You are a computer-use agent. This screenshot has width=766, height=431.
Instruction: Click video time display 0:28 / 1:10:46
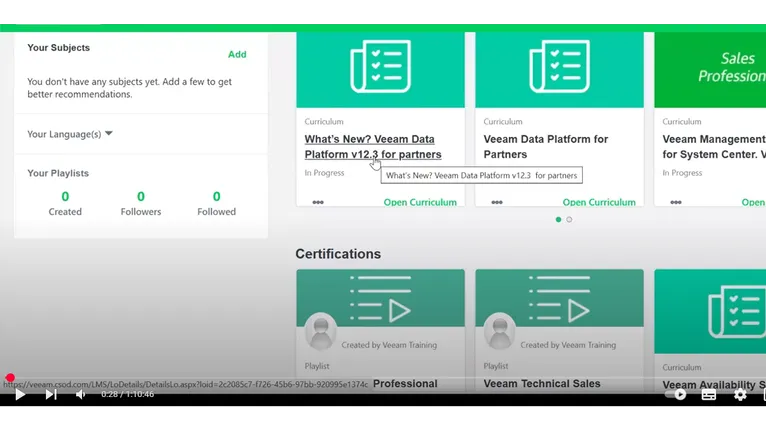tap(128, 394)
